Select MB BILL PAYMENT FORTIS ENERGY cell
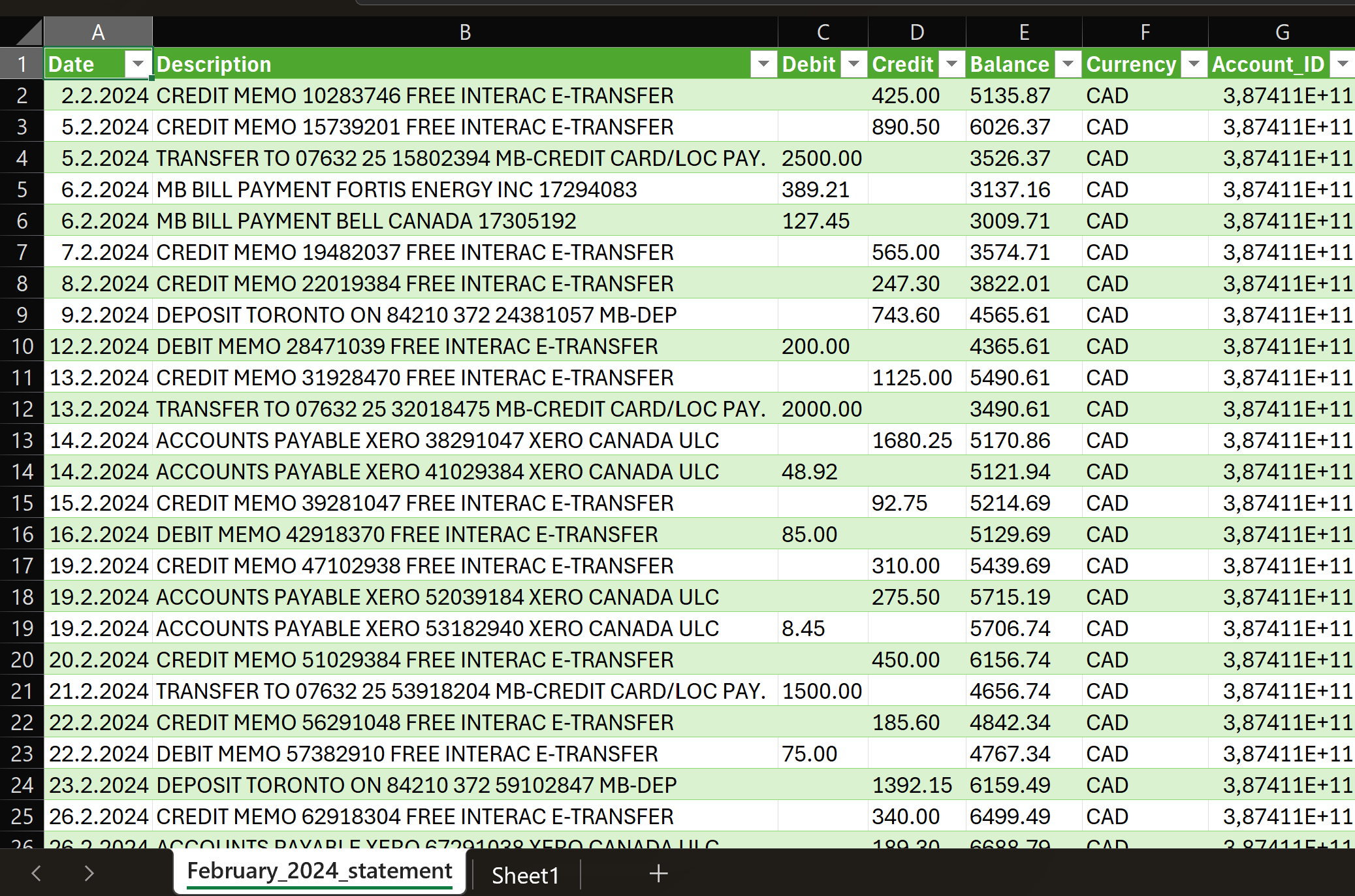 click(465, 189)
